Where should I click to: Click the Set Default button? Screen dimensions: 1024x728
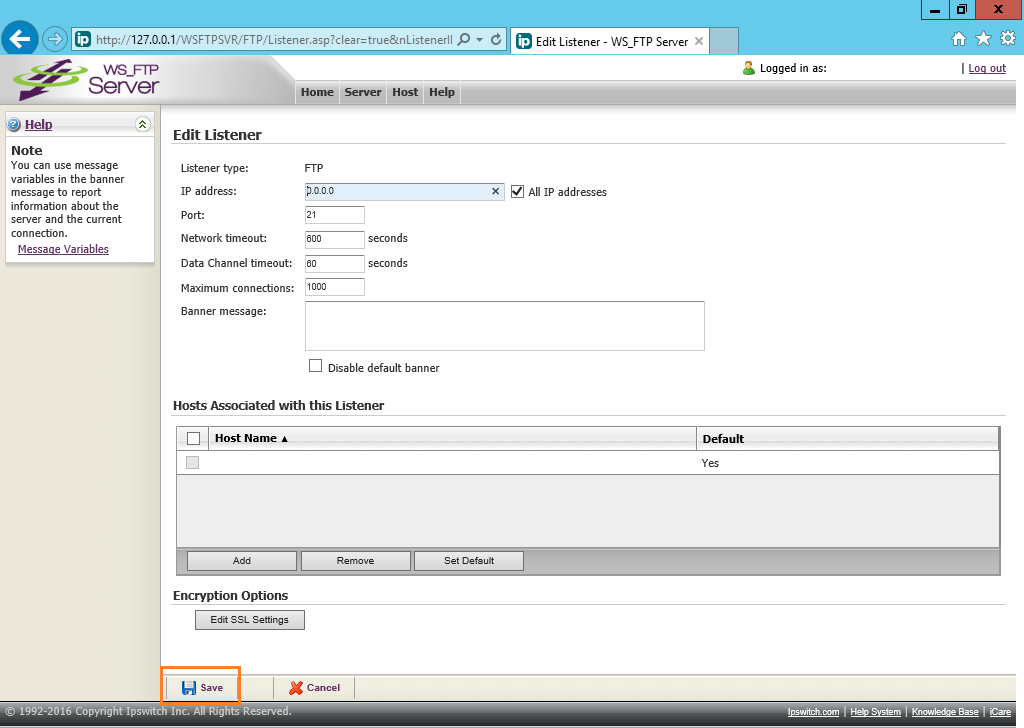coord(469,560)
